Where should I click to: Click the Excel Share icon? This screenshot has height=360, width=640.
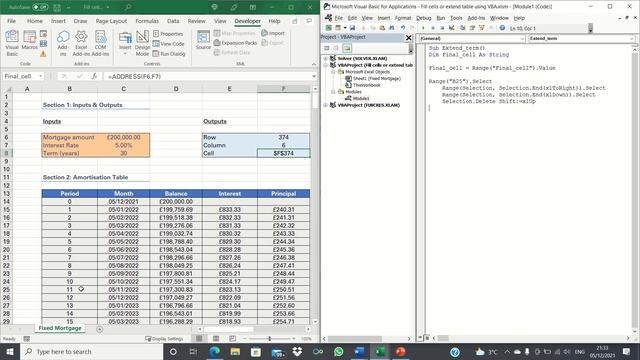(295, 21)
